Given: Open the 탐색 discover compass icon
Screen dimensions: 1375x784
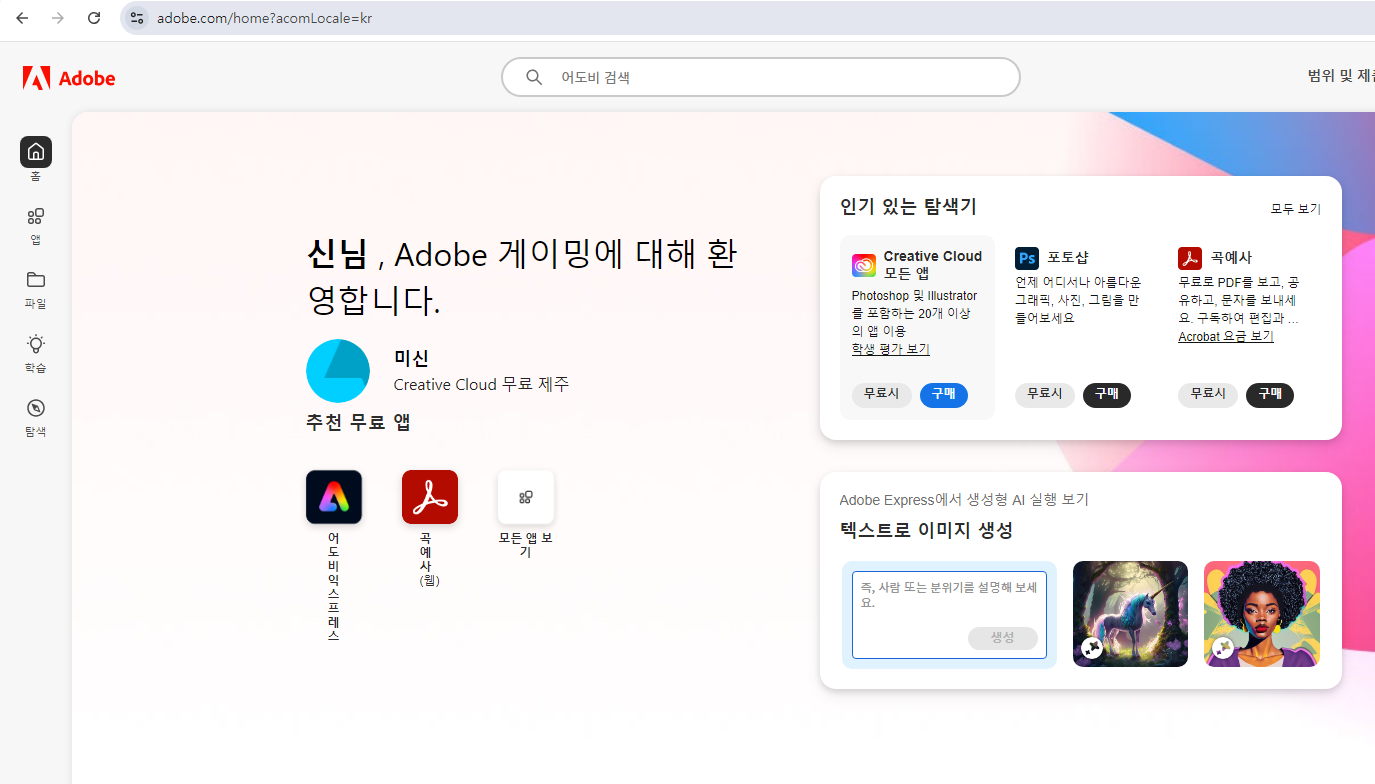Looking at the screenshot, I should (36, 408).
